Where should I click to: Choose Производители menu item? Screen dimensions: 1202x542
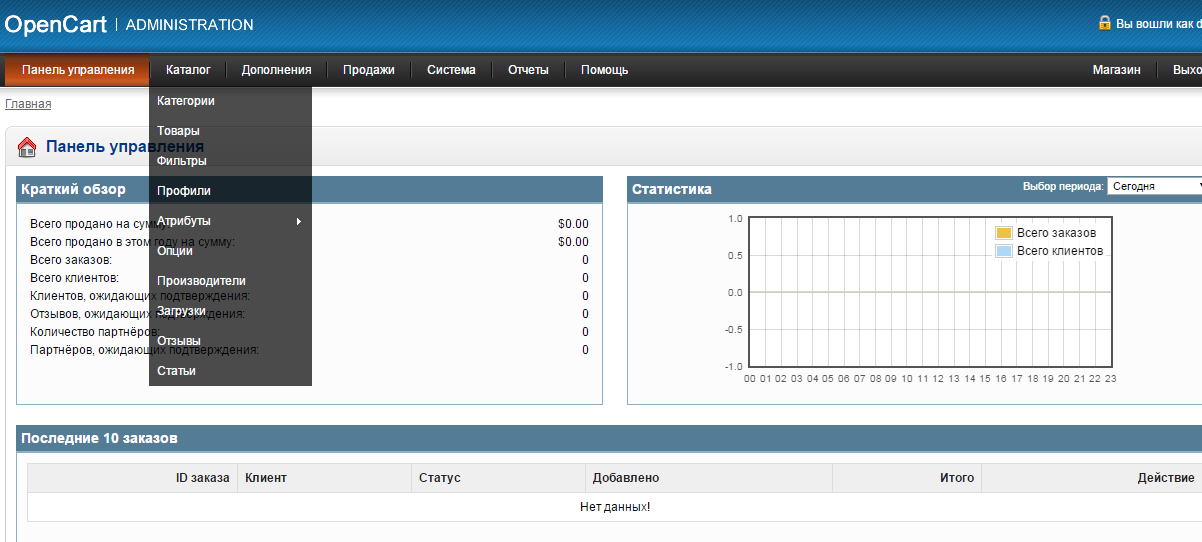click(x=201, y=281)
